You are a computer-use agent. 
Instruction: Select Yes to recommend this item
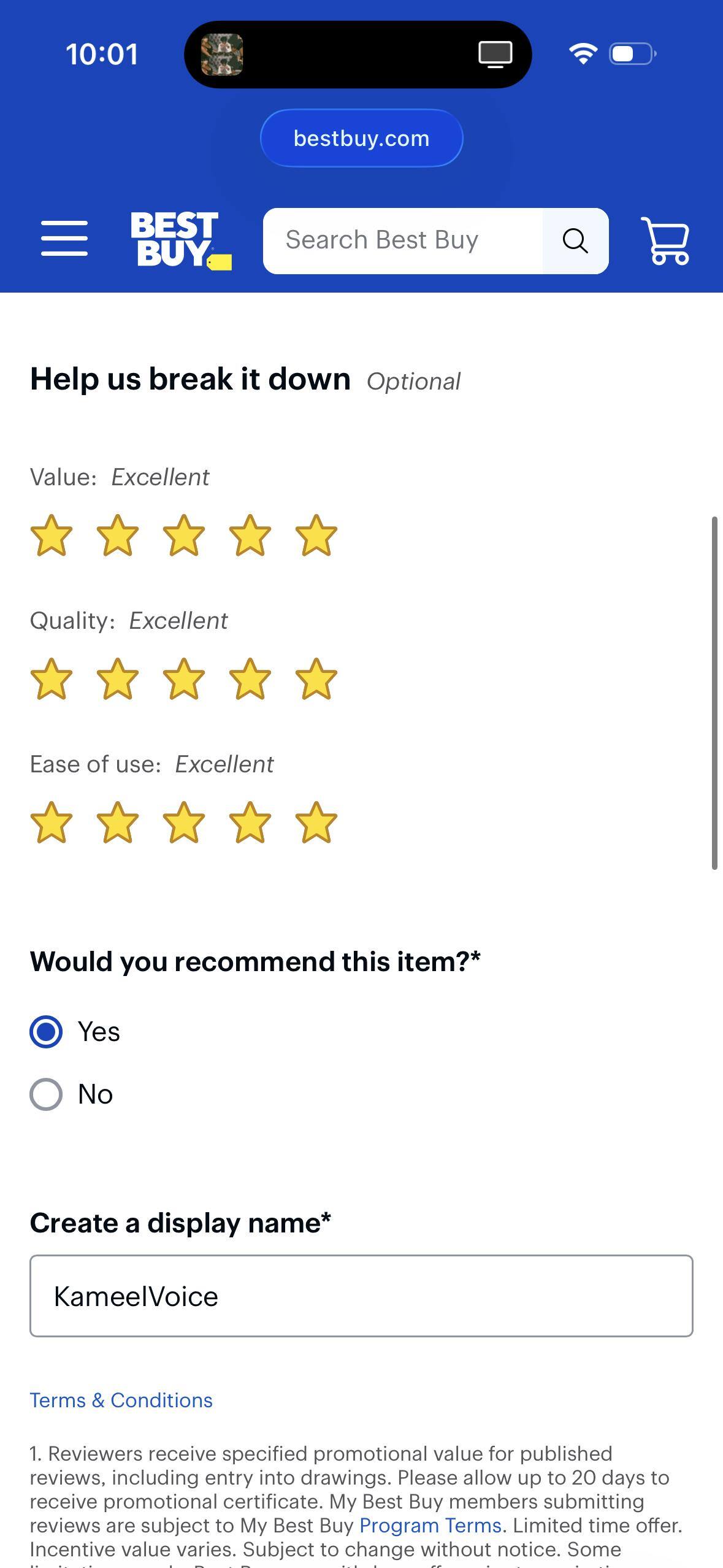point(45,1032)
